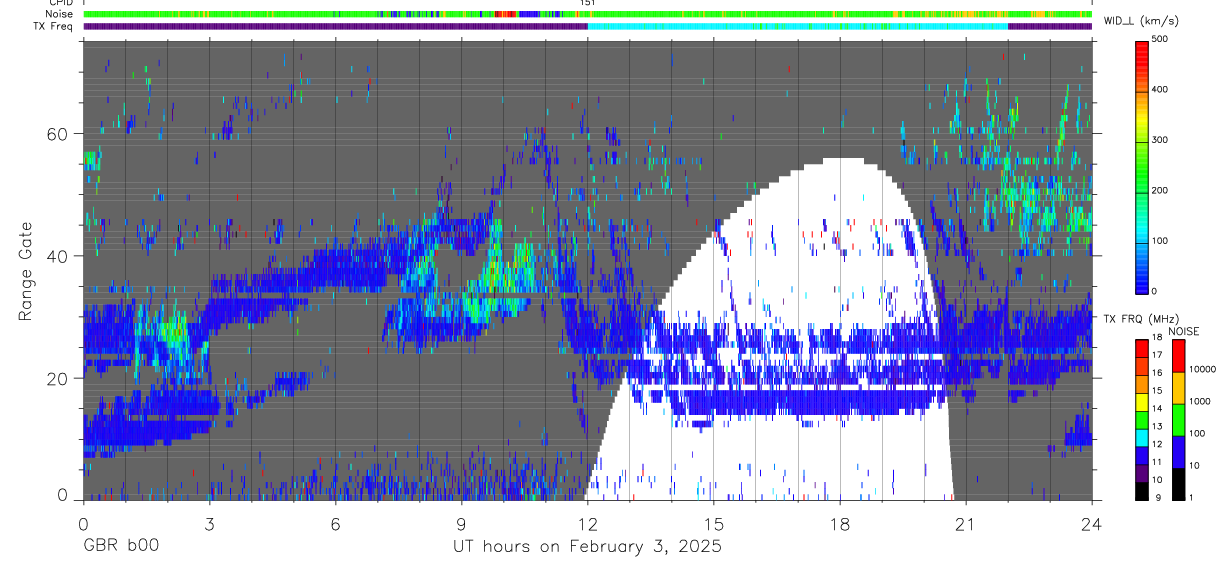The height and width of the screenshot is (567, 1228).
Task: Pick the green swatch on NOISE legend
Action: tap(1178, 419)
